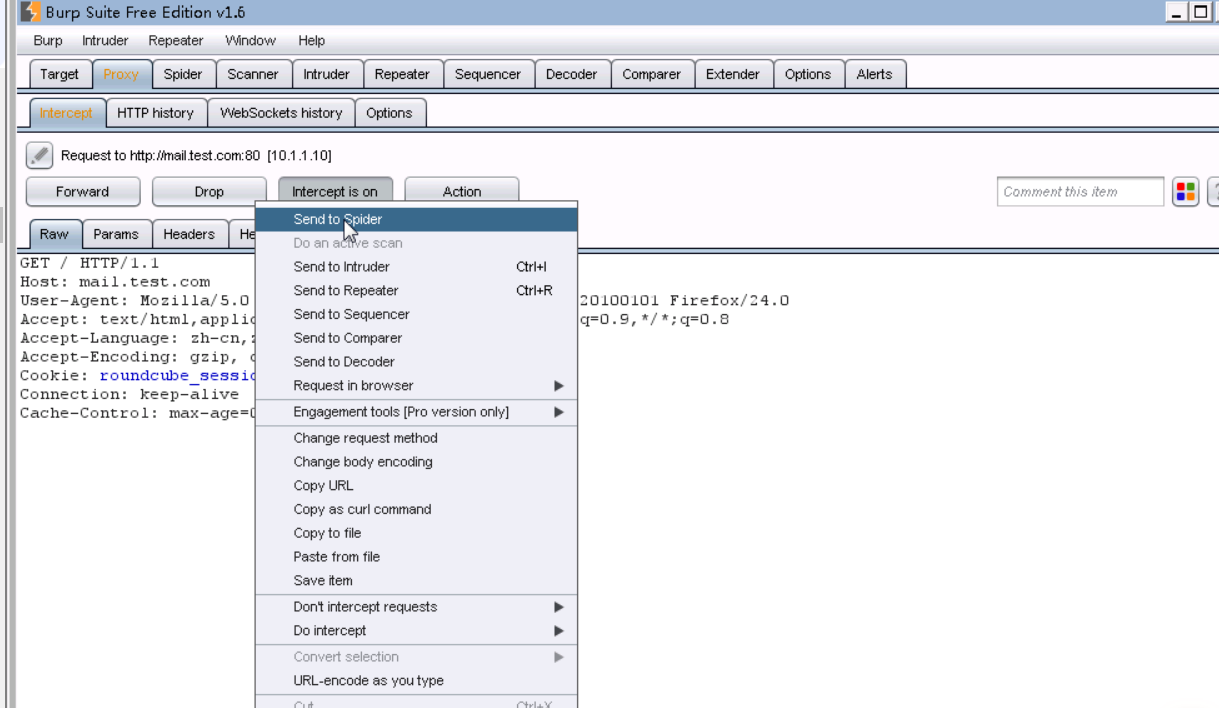Click the Burp Suite lightning logo icon
The height and width of the screenshot is (708, 1219).
tap(29, 13)
